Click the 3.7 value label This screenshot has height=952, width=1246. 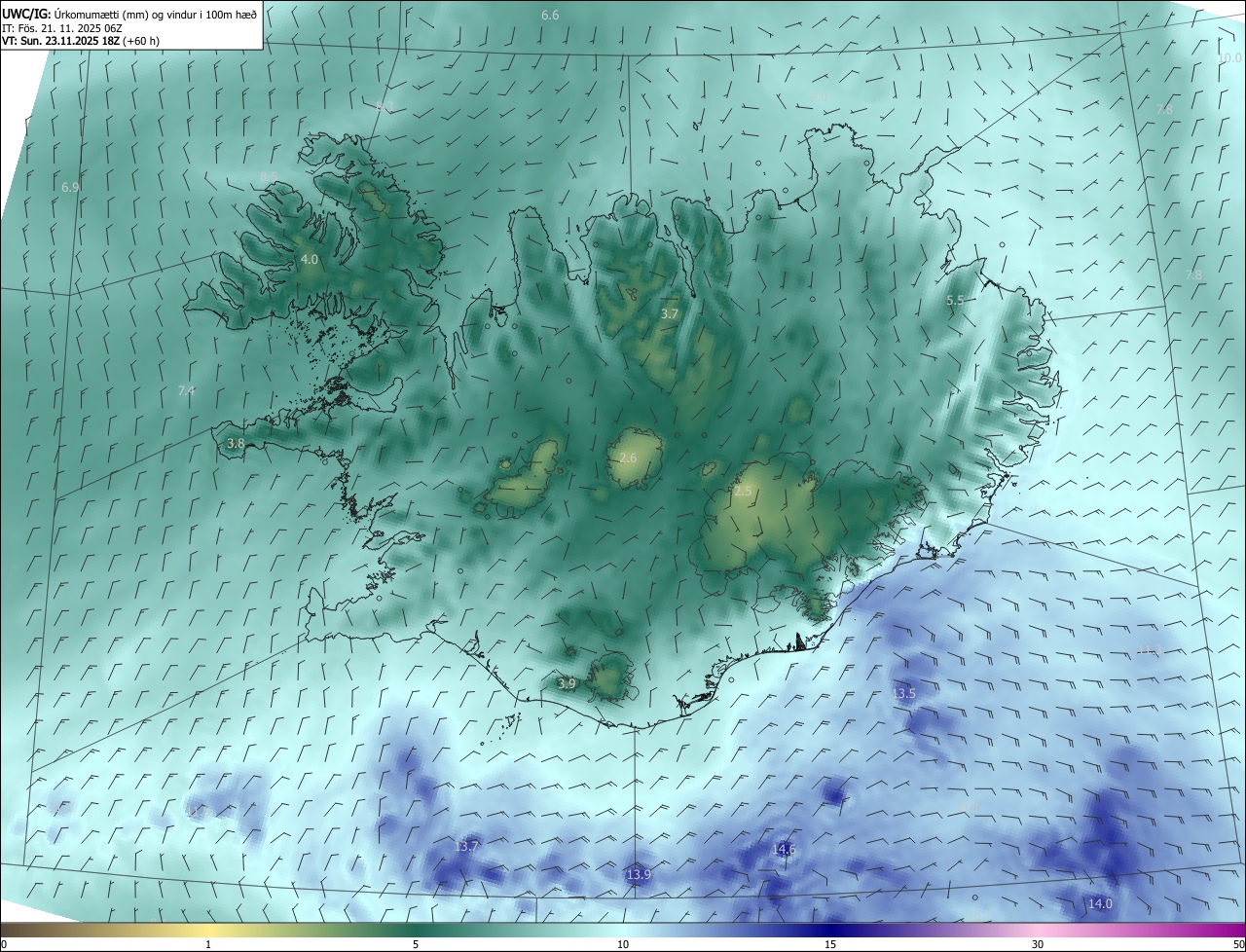(670, 314)
